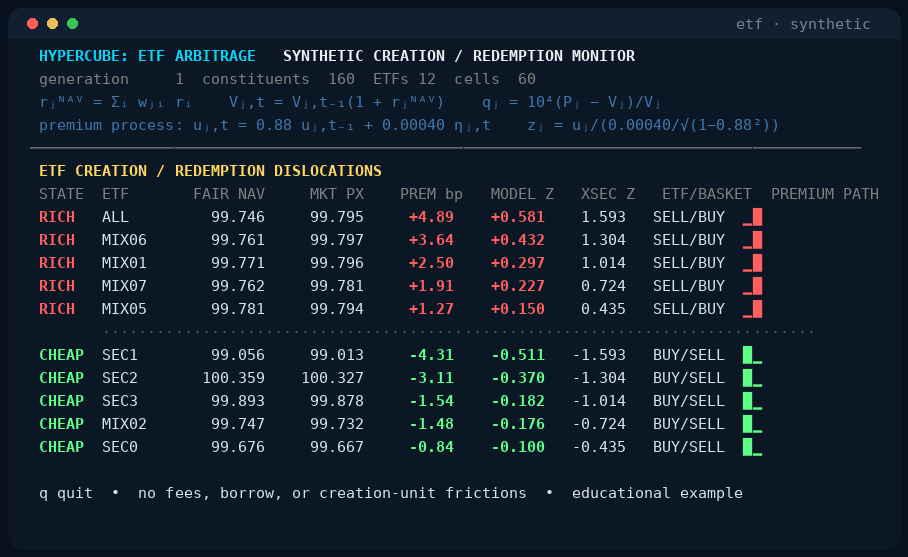Click the SEC3 row premium path sparkline
Viewport: 908px width, 557px height.
coord(752,401)
